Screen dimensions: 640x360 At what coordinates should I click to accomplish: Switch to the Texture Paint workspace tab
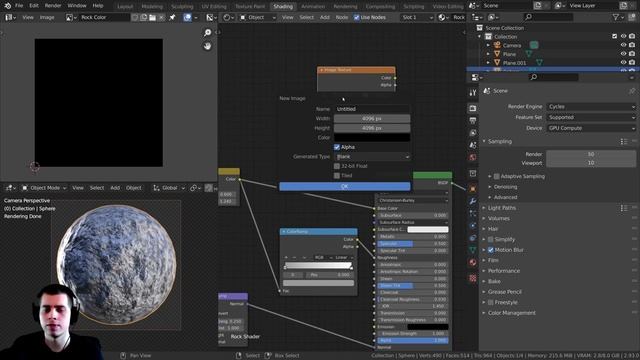[250, 7]
